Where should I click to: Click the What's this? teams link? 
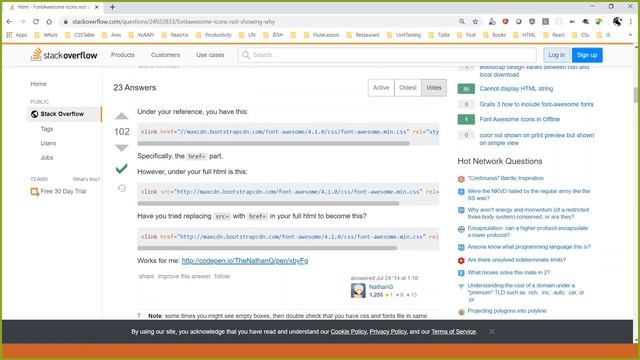[x=86, y=179]
